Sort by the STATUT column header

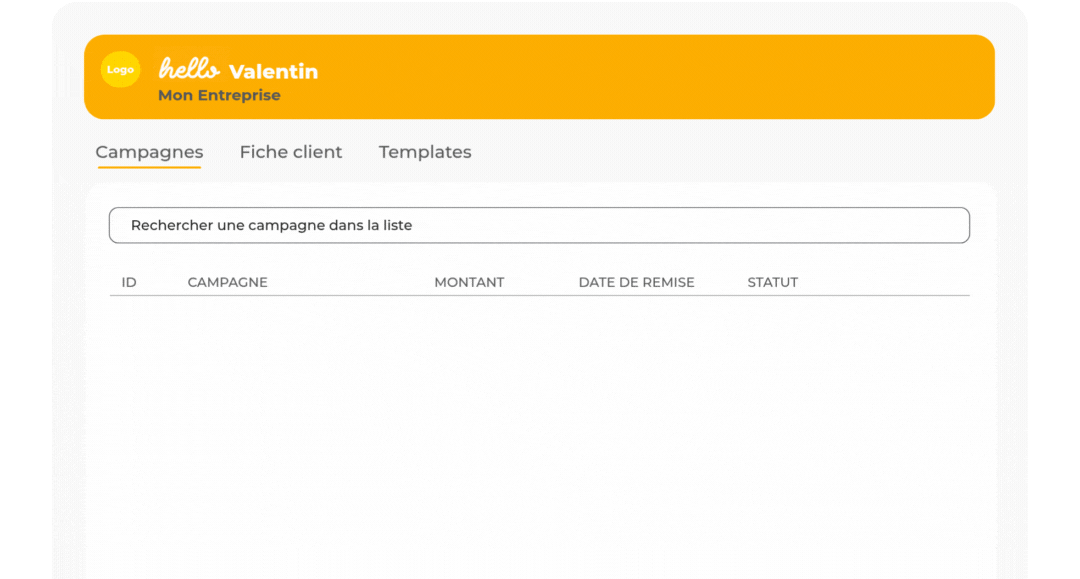point(773,282)
